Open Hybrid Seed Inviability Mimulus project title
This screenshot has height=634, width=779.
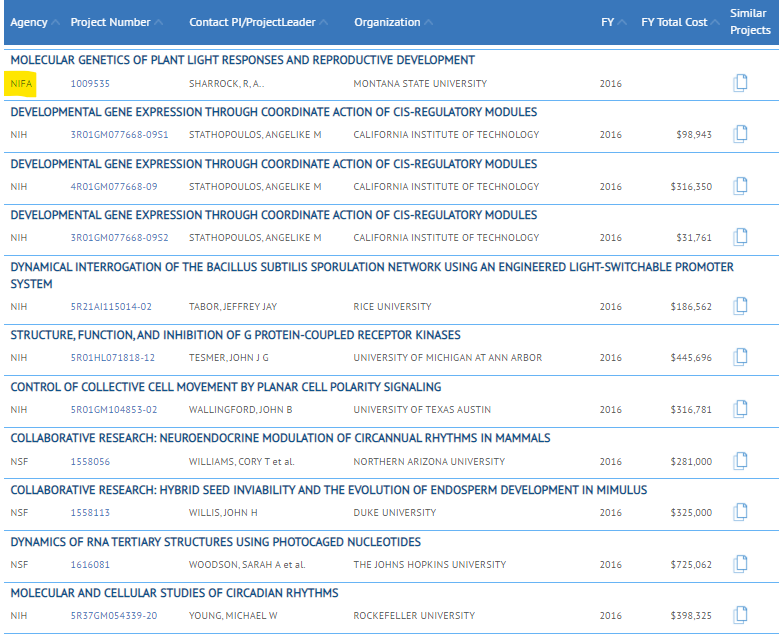(328, 490)
